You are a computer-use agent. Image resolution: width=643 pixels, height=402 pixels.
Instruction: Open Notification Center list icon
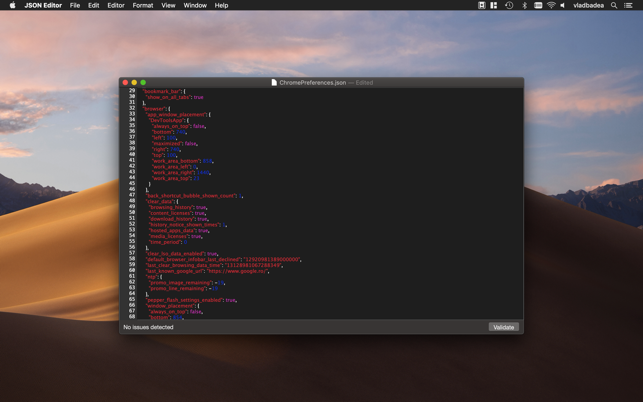click(x=629, y=5)
